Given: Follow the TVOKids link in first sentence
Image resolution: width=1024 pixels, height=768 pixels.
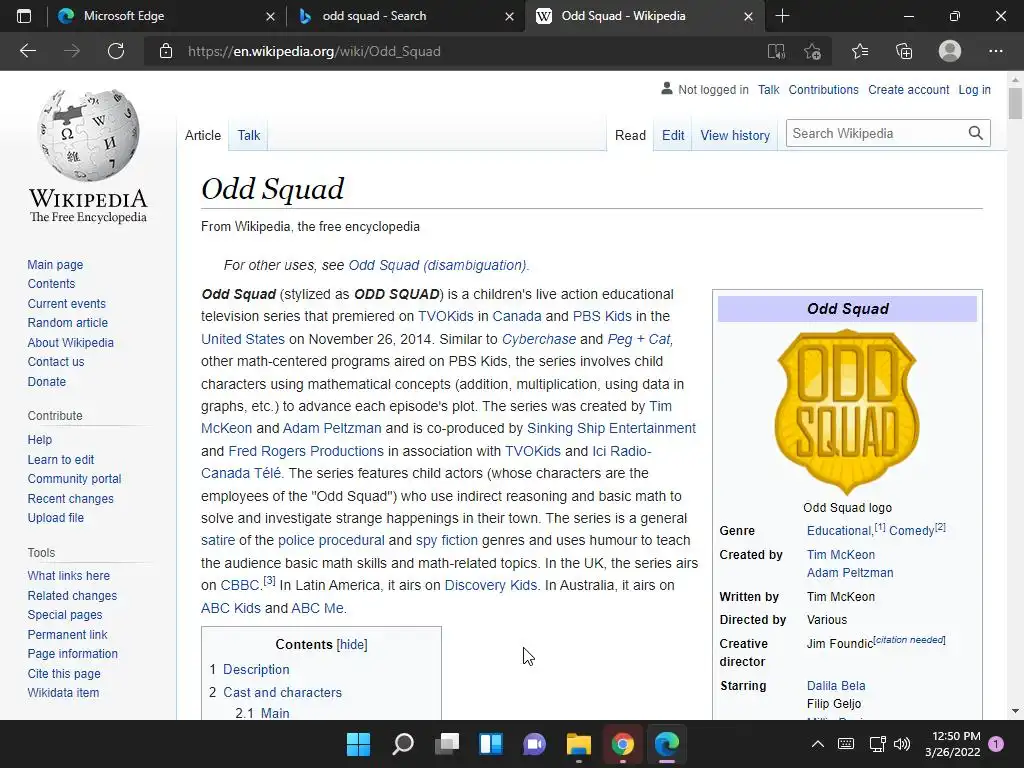Looking at the screenshot, I should (x=445, y=316).
